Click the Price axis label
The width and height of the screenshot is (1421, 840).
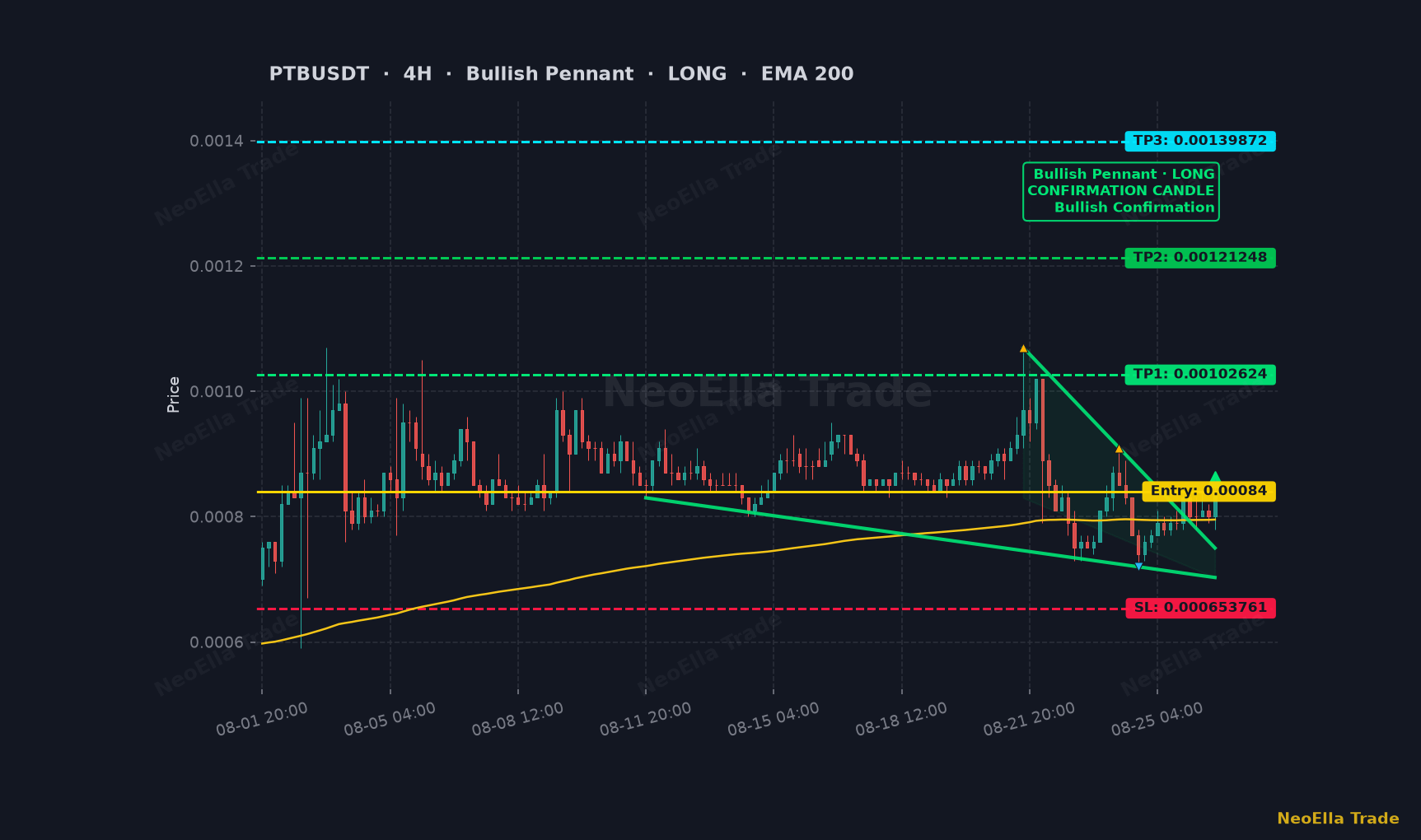click(x=173, y=394)
